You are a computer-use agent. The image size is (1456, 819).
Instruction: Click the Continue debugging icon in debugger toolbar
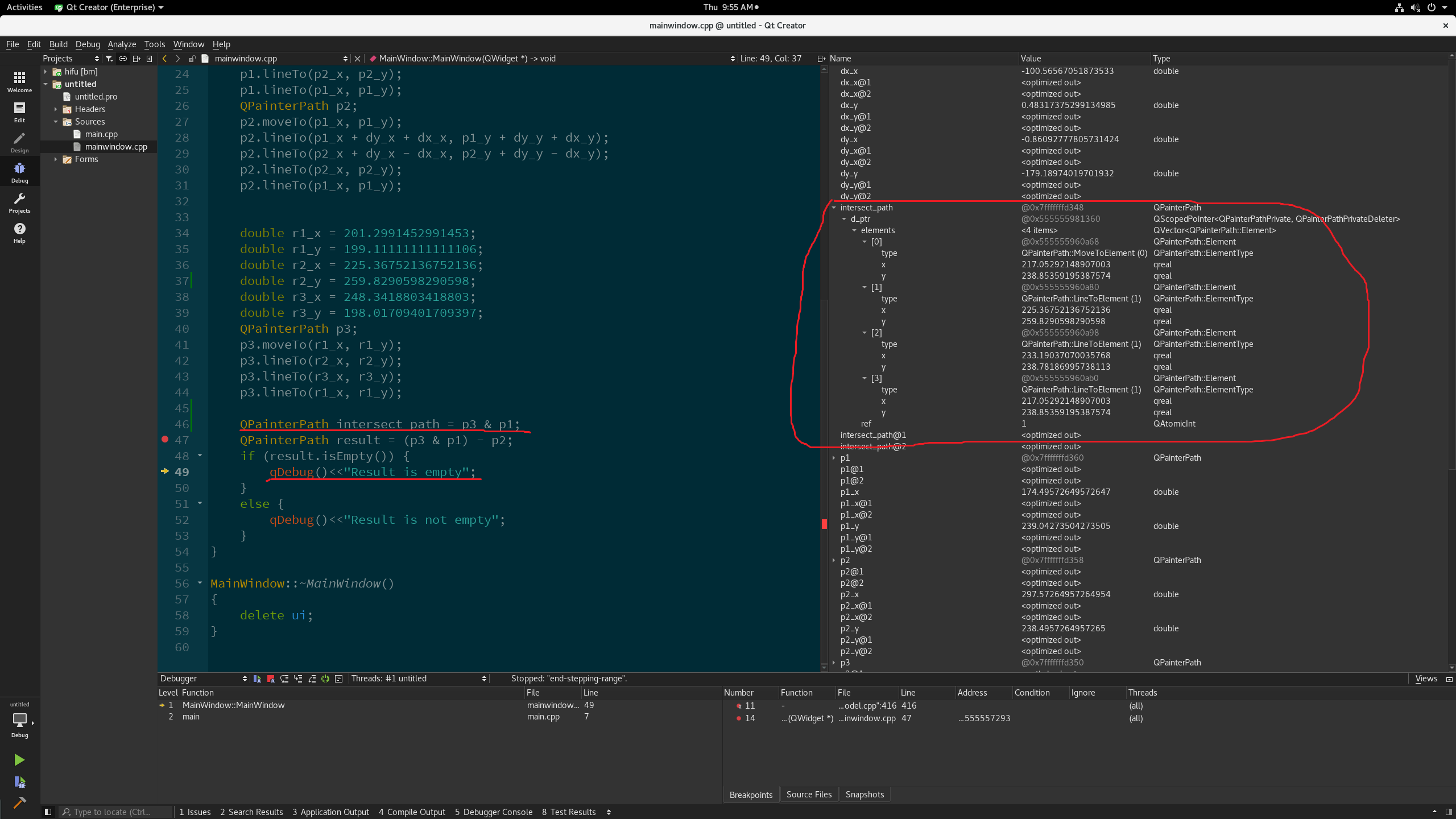pyautogui.click(x=257, y=679)
